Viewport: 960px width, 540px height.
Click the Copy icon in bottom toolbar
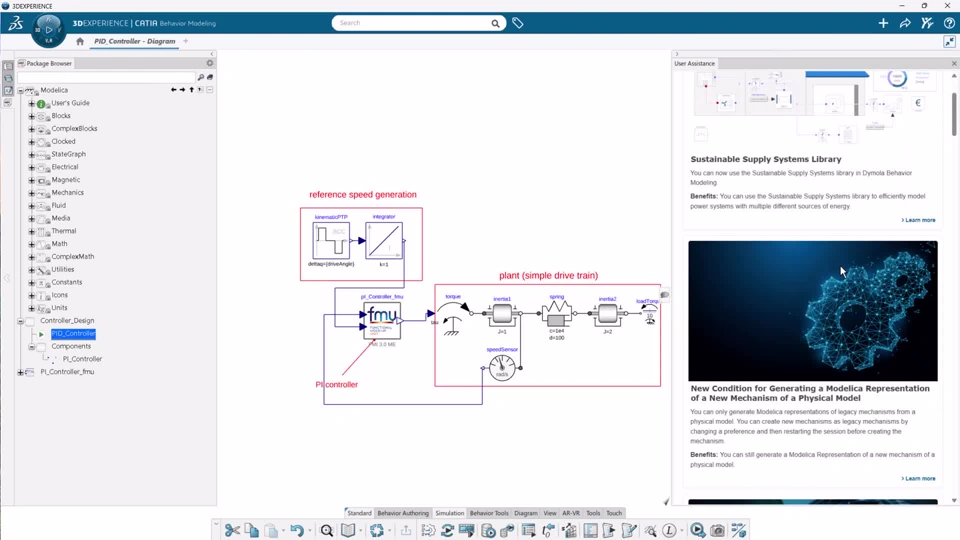[x=252, y=530]
